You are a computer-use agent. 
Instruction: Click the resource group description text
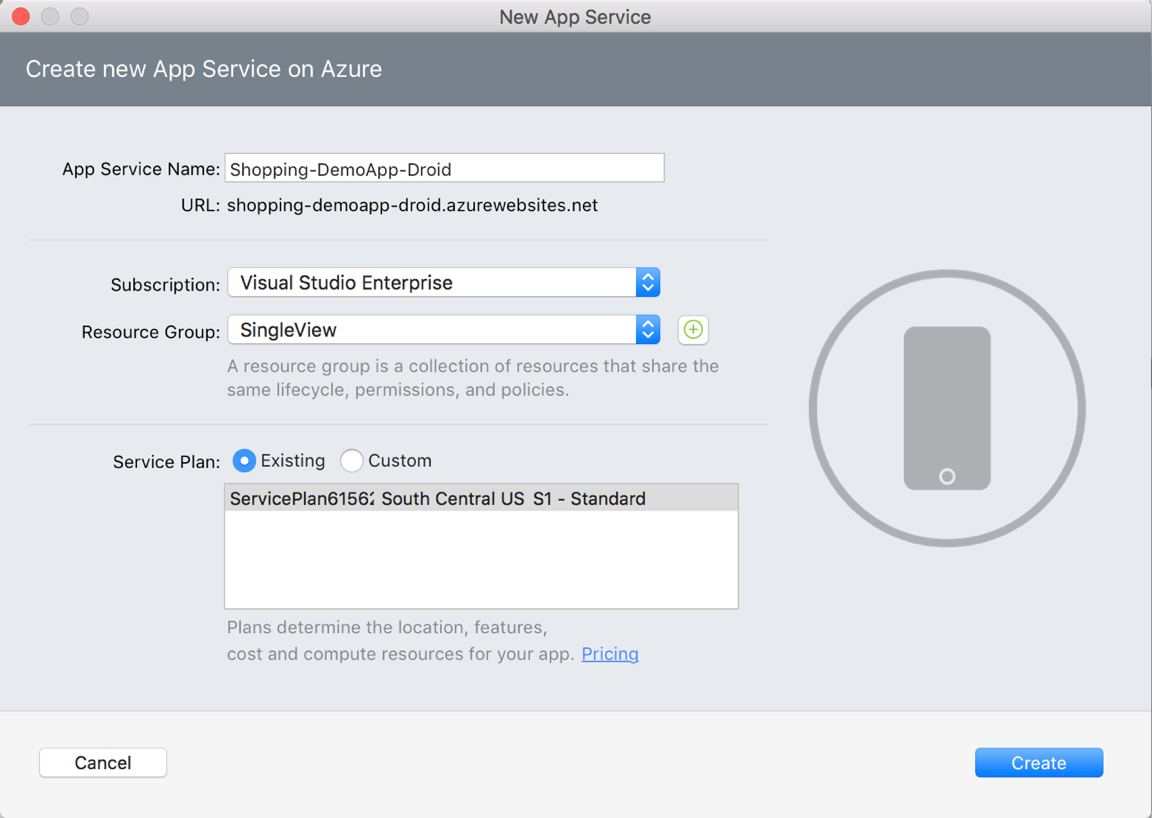click(x=473, y=378)
